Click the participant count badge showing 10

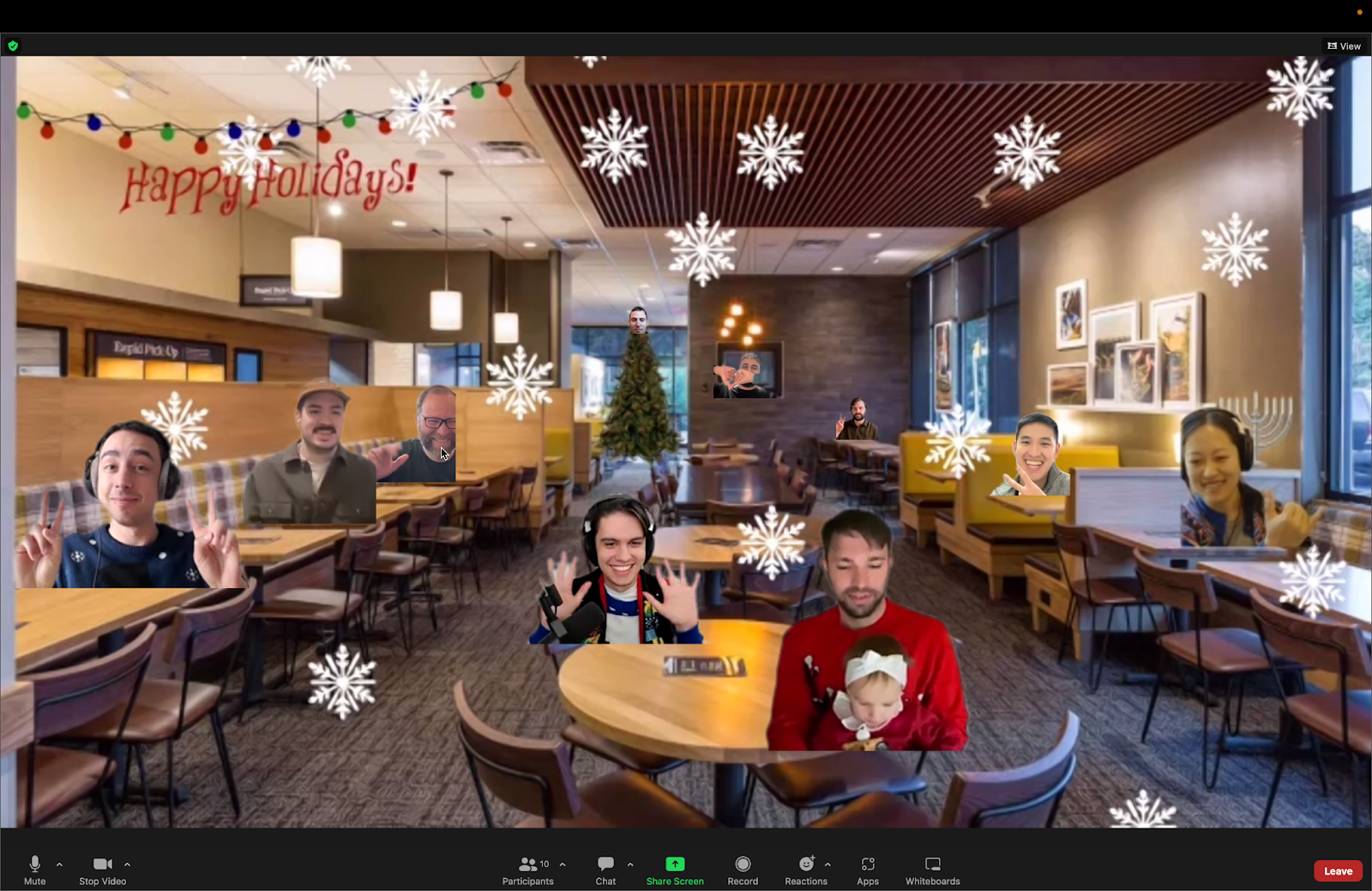(x=544, y=864)
